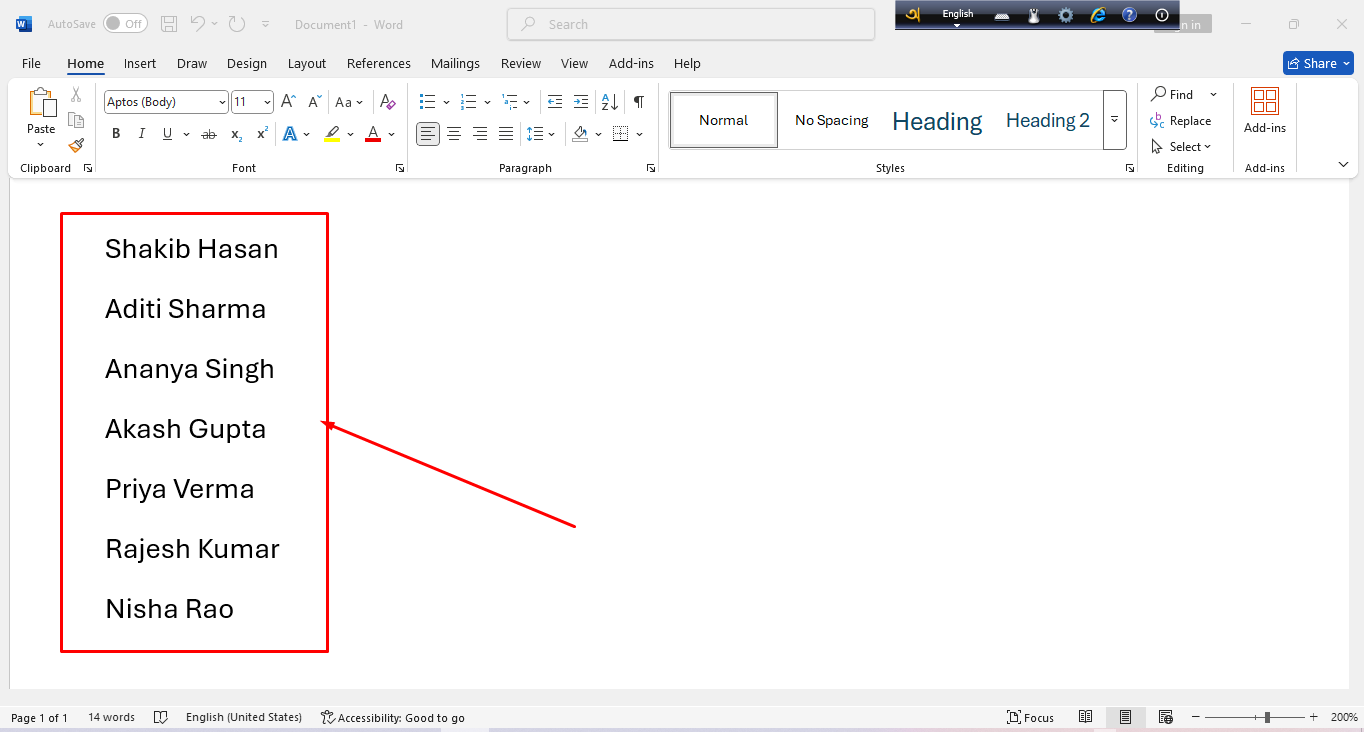Click the subscript icon

click(234, 133)
